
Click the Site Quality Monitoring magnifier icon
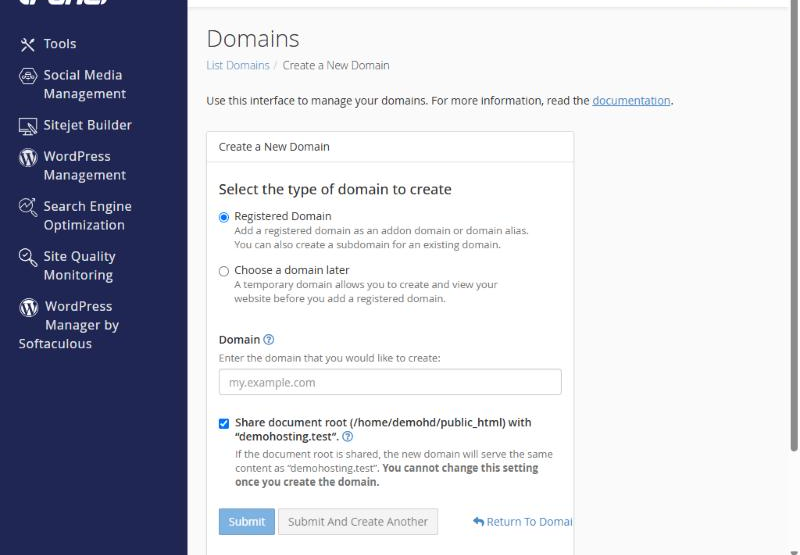point(28,257)
